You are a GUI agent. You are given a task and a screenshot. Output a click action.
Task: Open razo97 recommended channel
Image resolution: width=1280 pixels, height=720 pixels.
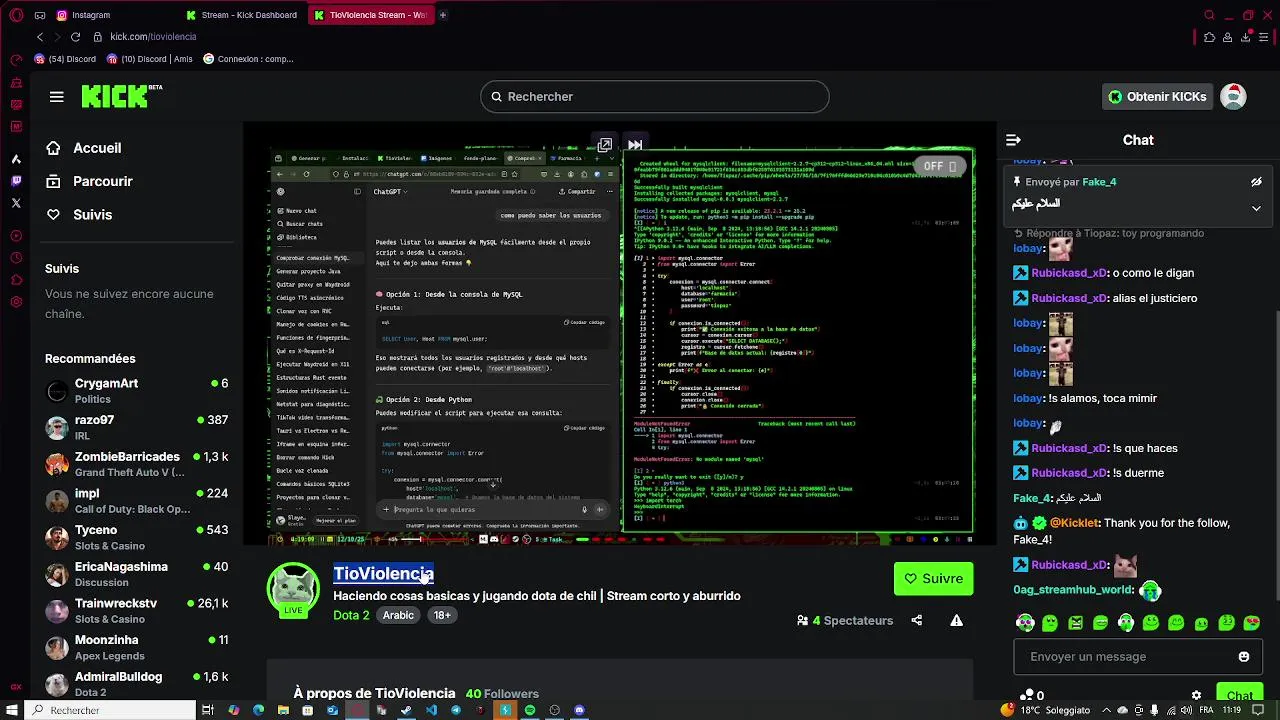pyautogui.click(x=137, y=427)
